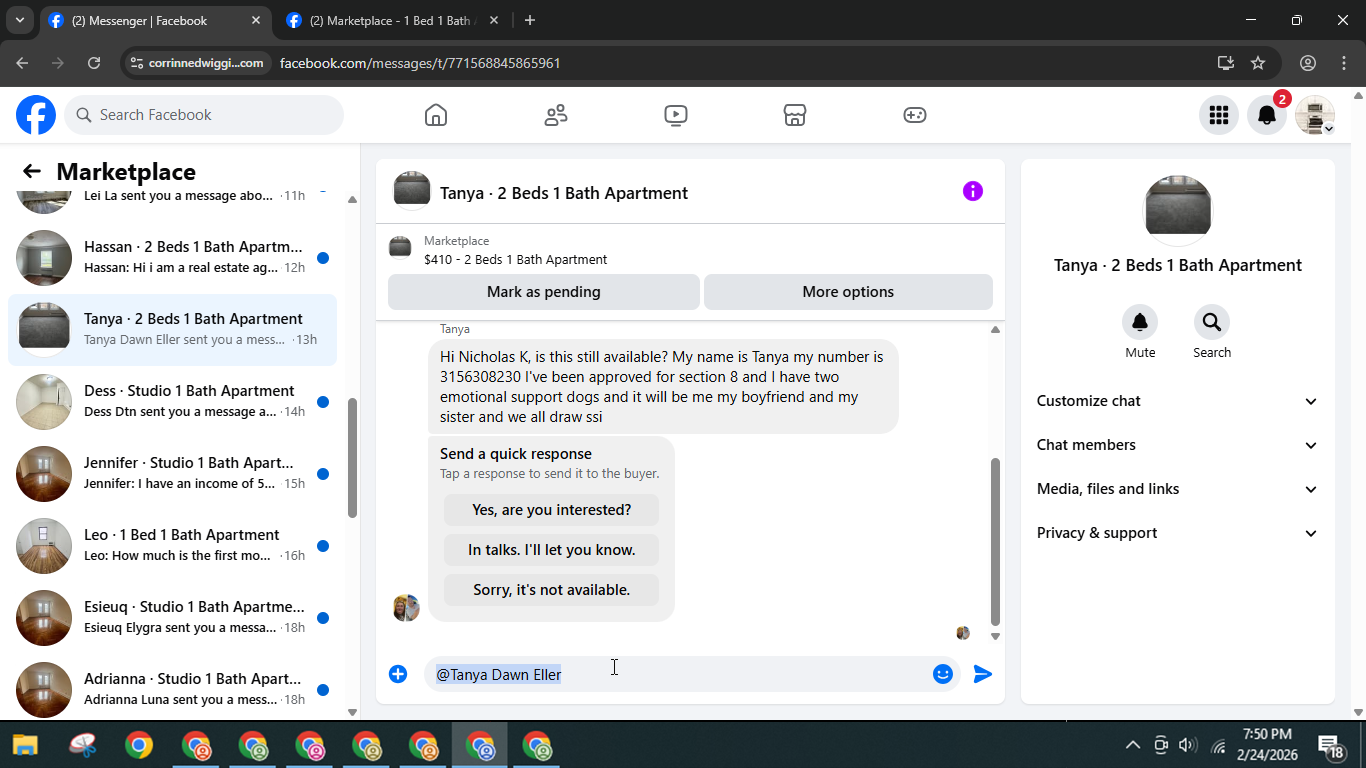Open Hassan 2 Beds 1 Bath conversation
This screenshot has height=768, width=1366.
(172, 258)
